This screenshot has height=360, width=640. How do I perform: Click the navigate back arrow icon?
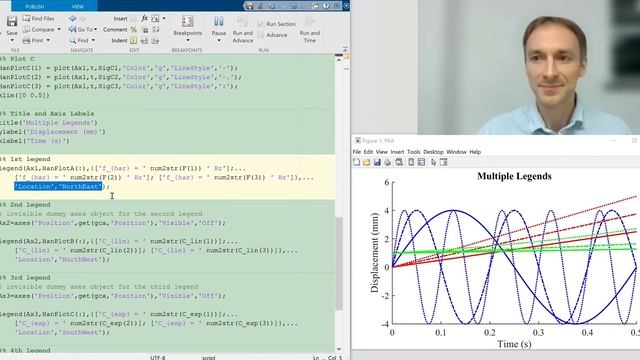click(73, 18)
